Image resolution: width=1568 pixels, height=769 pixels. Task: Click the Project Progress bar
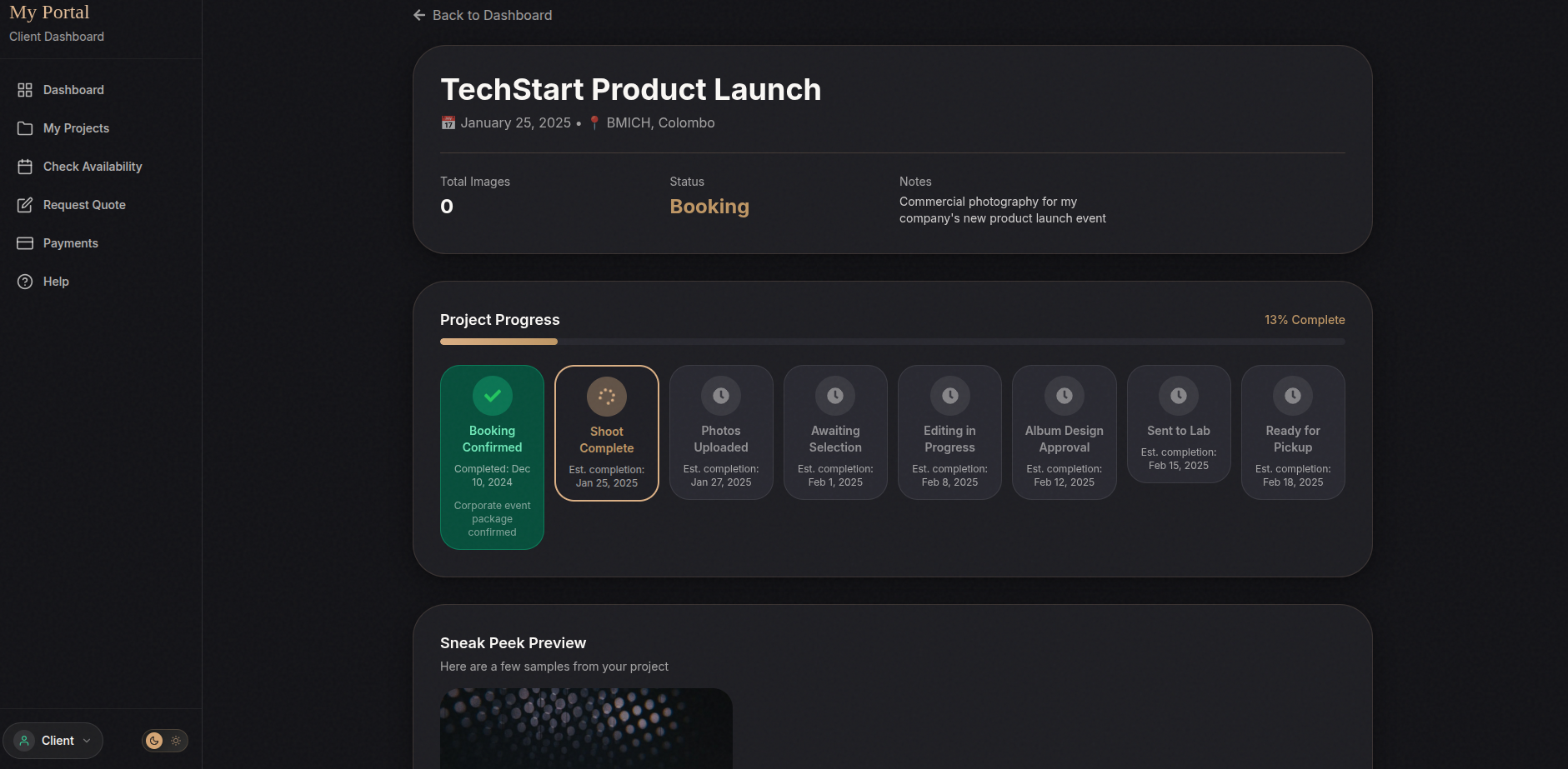tap(892, 342)
